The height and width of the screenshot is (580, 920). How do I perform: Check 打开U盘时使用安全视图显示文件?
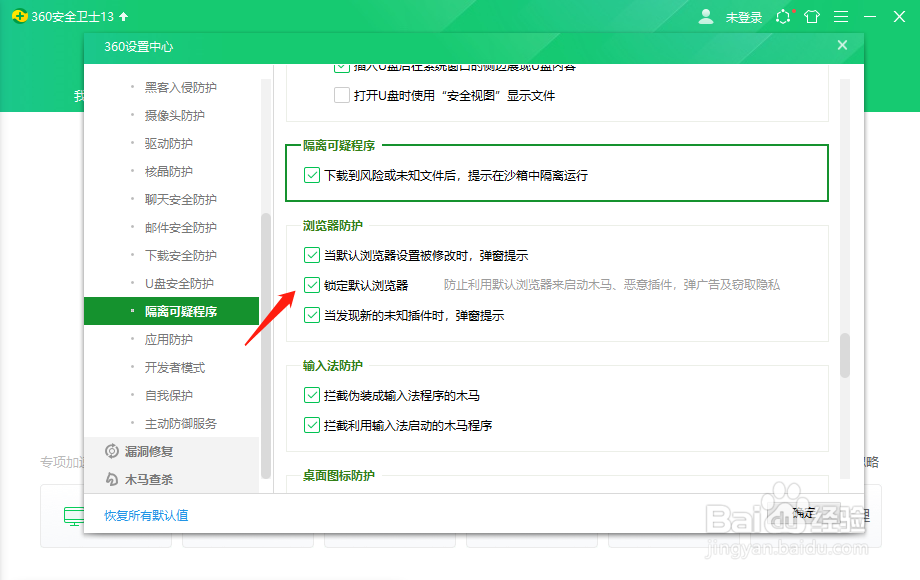point(341,95)
